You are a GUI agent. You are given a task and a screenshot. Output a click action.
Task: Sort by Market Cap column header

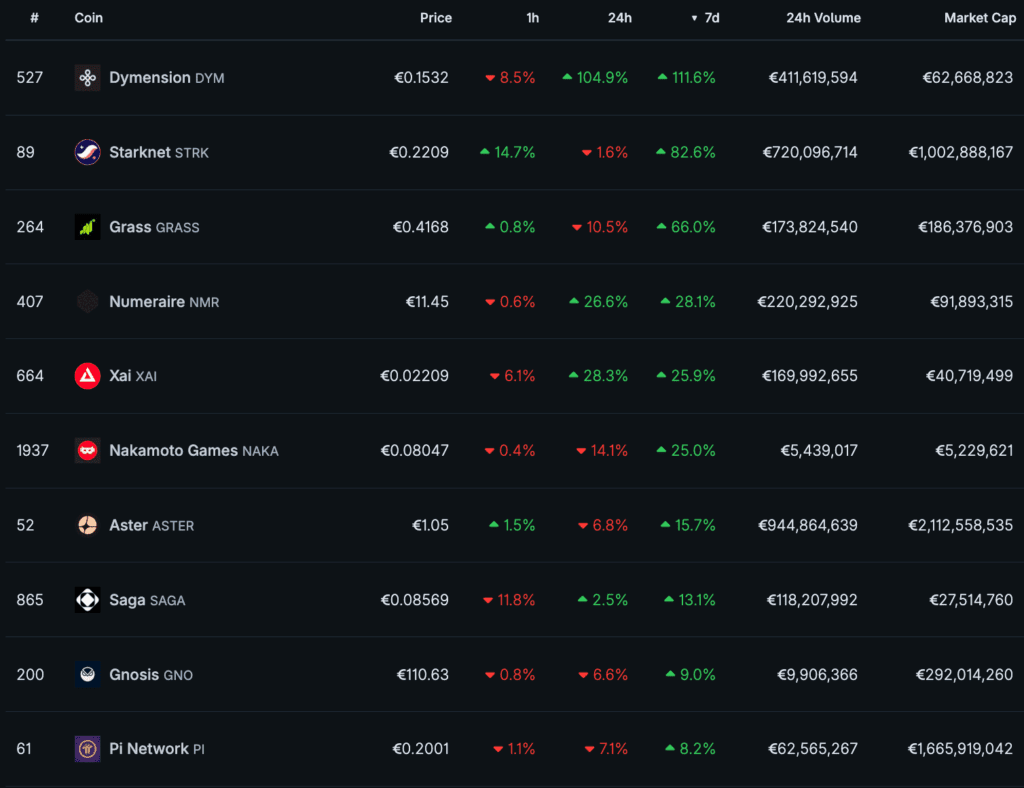click(x=979, y=18)
